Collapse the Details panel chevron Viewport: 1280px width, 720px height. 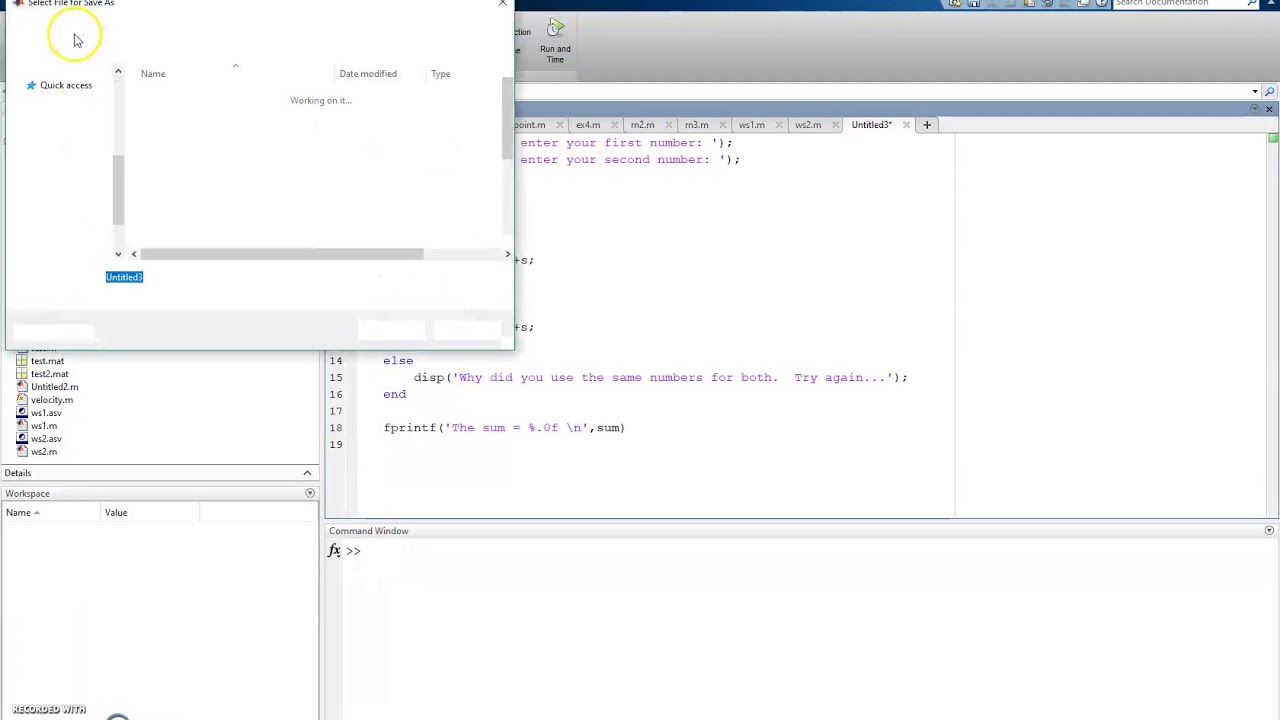pos(307,473)
